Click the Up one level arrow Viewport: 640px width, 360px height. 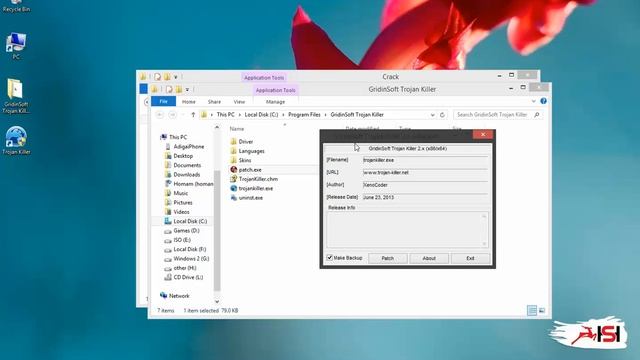(193, 115)
